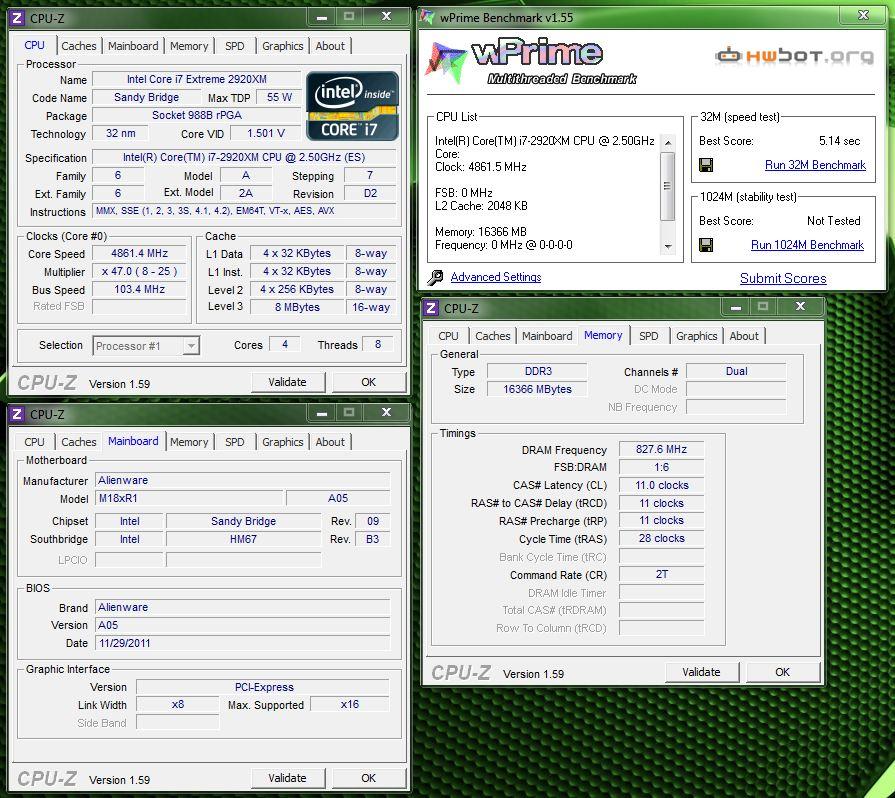Click the Intel Core i7 inside logo
Image resolution: width=895 pixels, height=798 pixels.
(x=352, y=106)
